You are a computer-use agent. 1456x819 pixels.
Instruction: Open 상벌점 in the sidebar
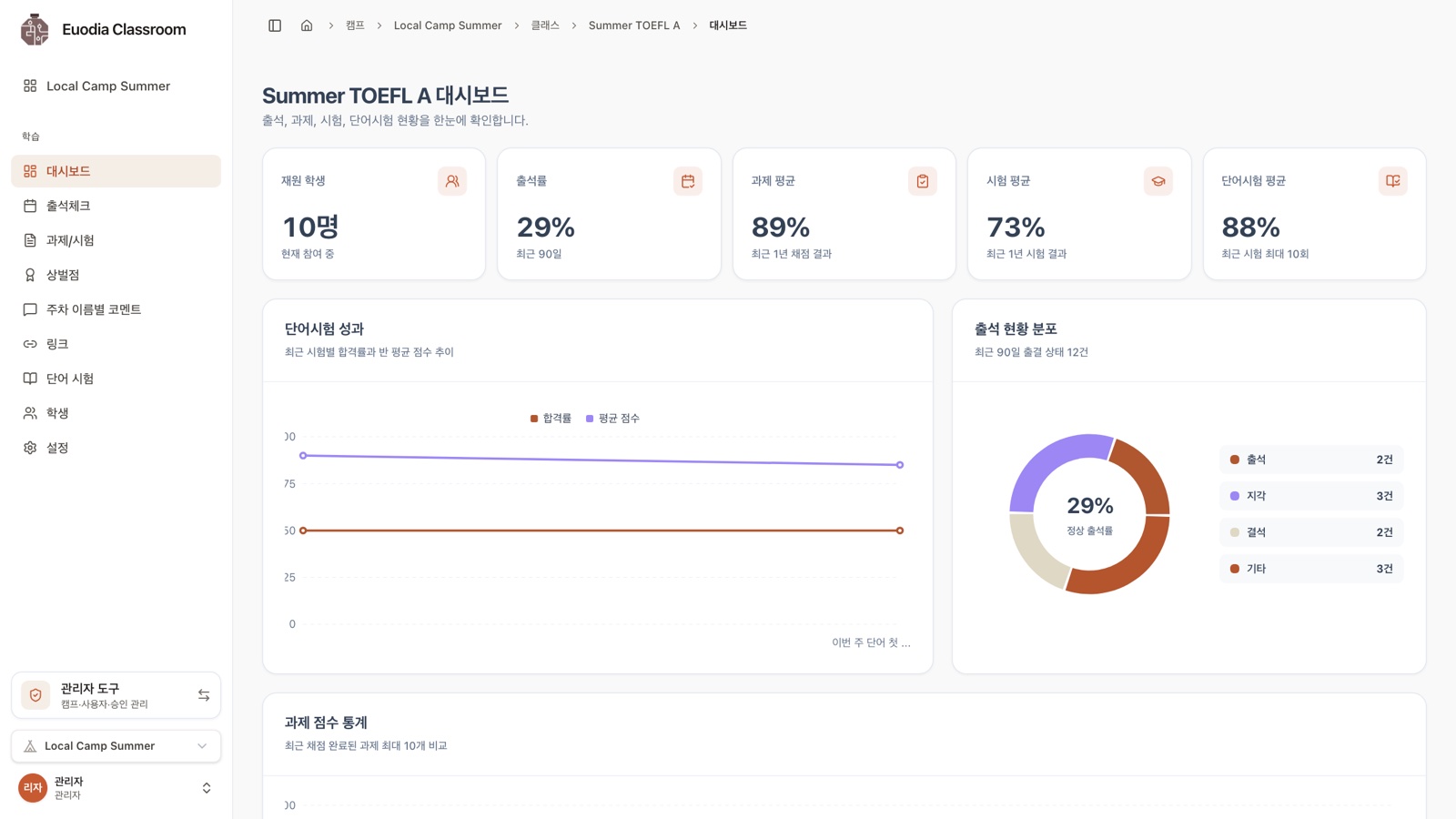coord(116,275)
